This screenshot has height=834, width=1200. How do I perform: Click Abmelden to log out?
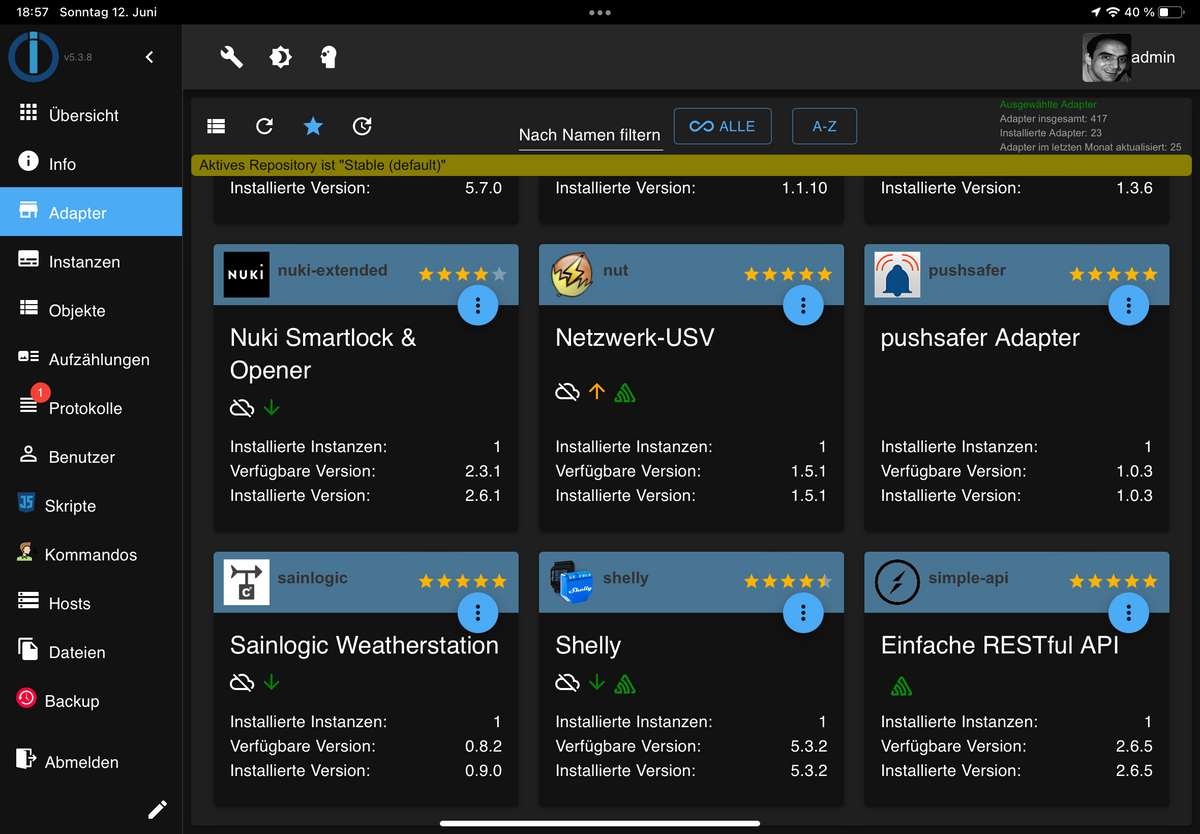click(91, 761)
